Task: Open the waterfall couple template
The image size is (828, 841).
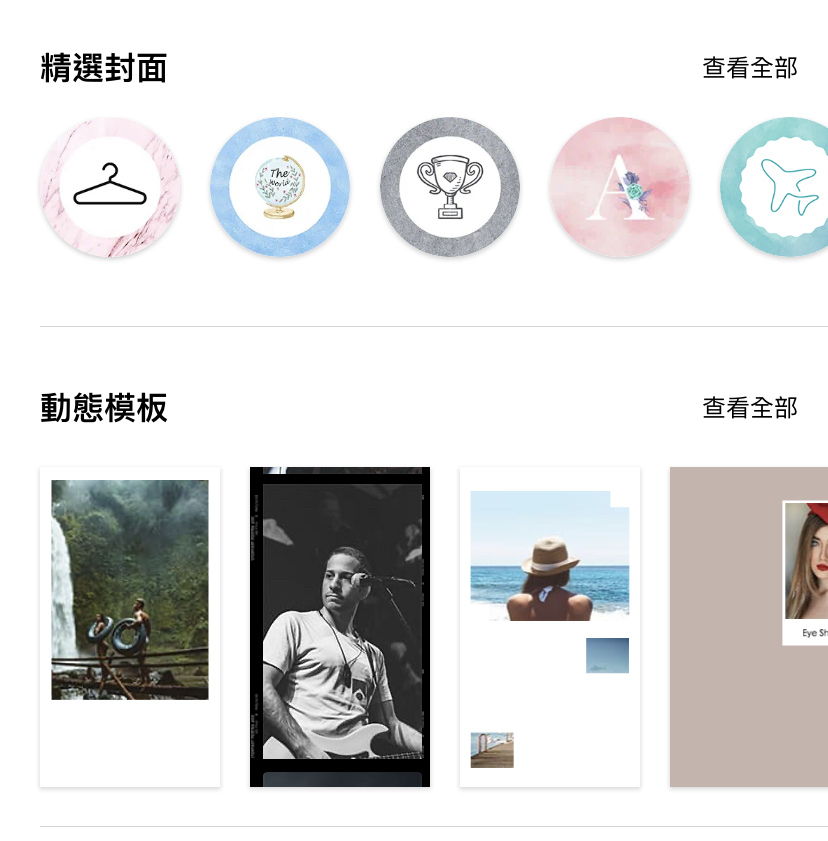Action: point(130,627)
